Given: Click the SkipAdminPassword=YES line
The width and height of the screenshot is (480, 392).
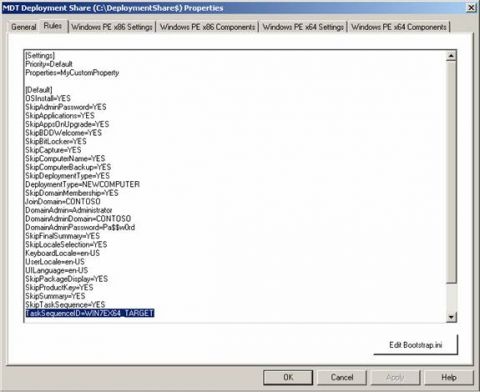Looking at the screenshot, I should (x=66, y=107).
